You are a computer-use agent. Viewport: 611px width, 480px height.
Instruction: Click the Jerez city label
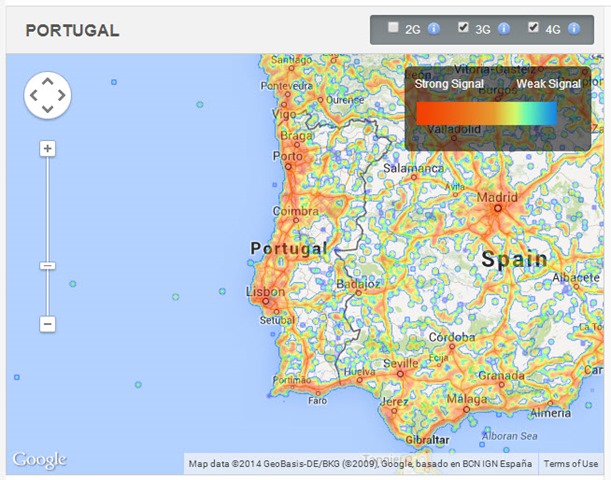point(394,401)
